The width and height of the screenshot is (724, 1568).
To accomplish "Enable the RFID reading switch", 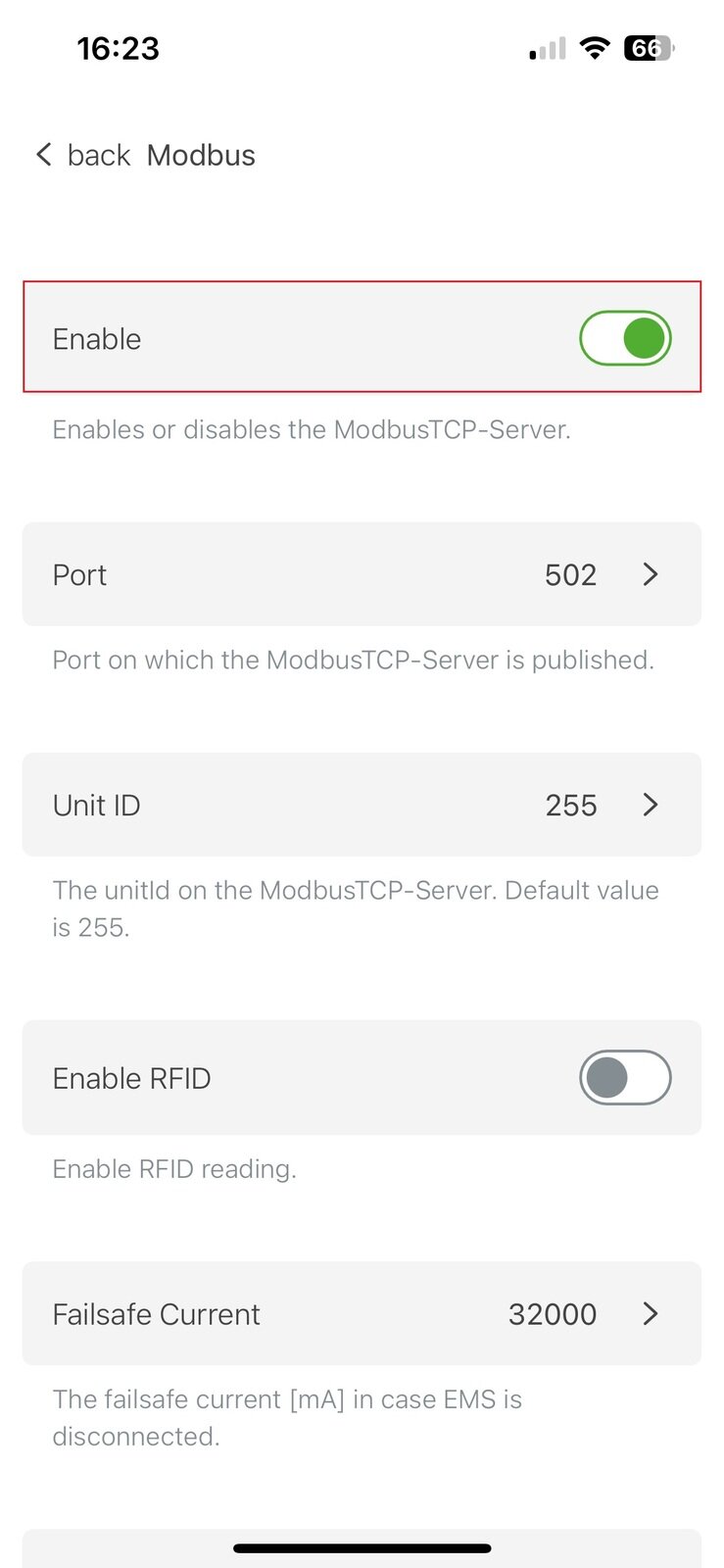I will coord(625,1077).
